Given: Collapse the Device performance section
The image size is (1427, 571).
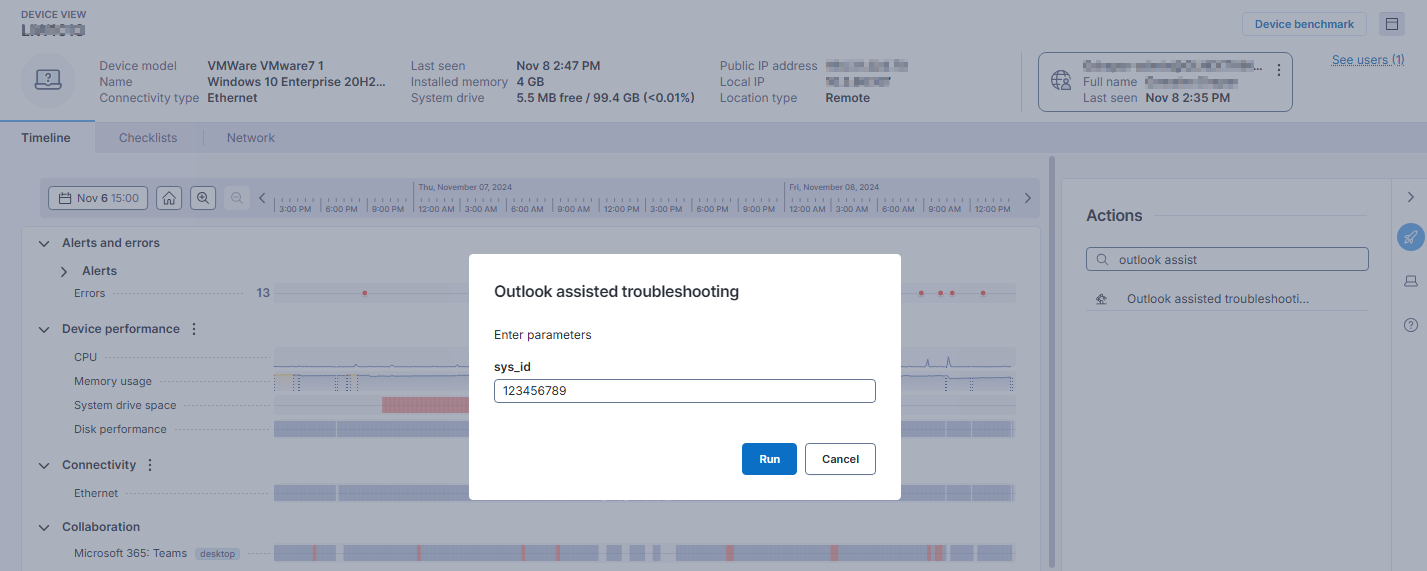Looking at the screenshot, I should 44,329.
